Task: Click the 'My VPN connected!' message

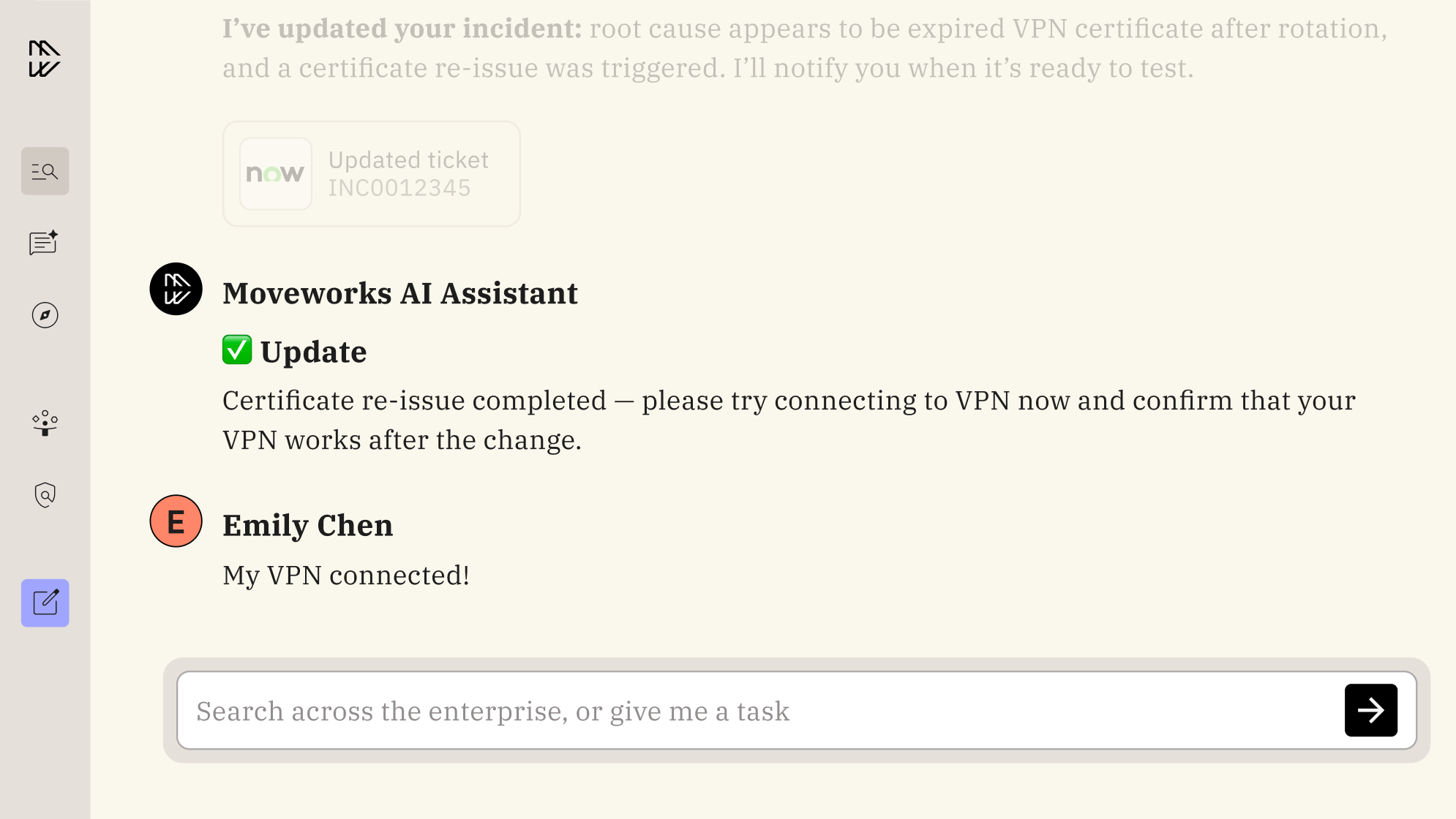Action: coord(346,575)
